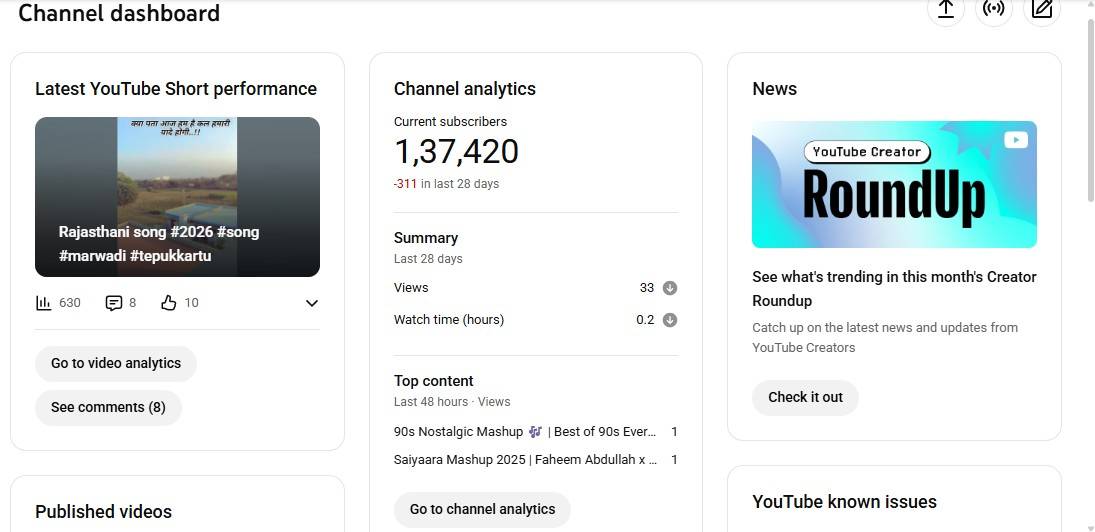Open See comments (8)
The width and height of the screenshot is (1095, 532).
point(108,407)
